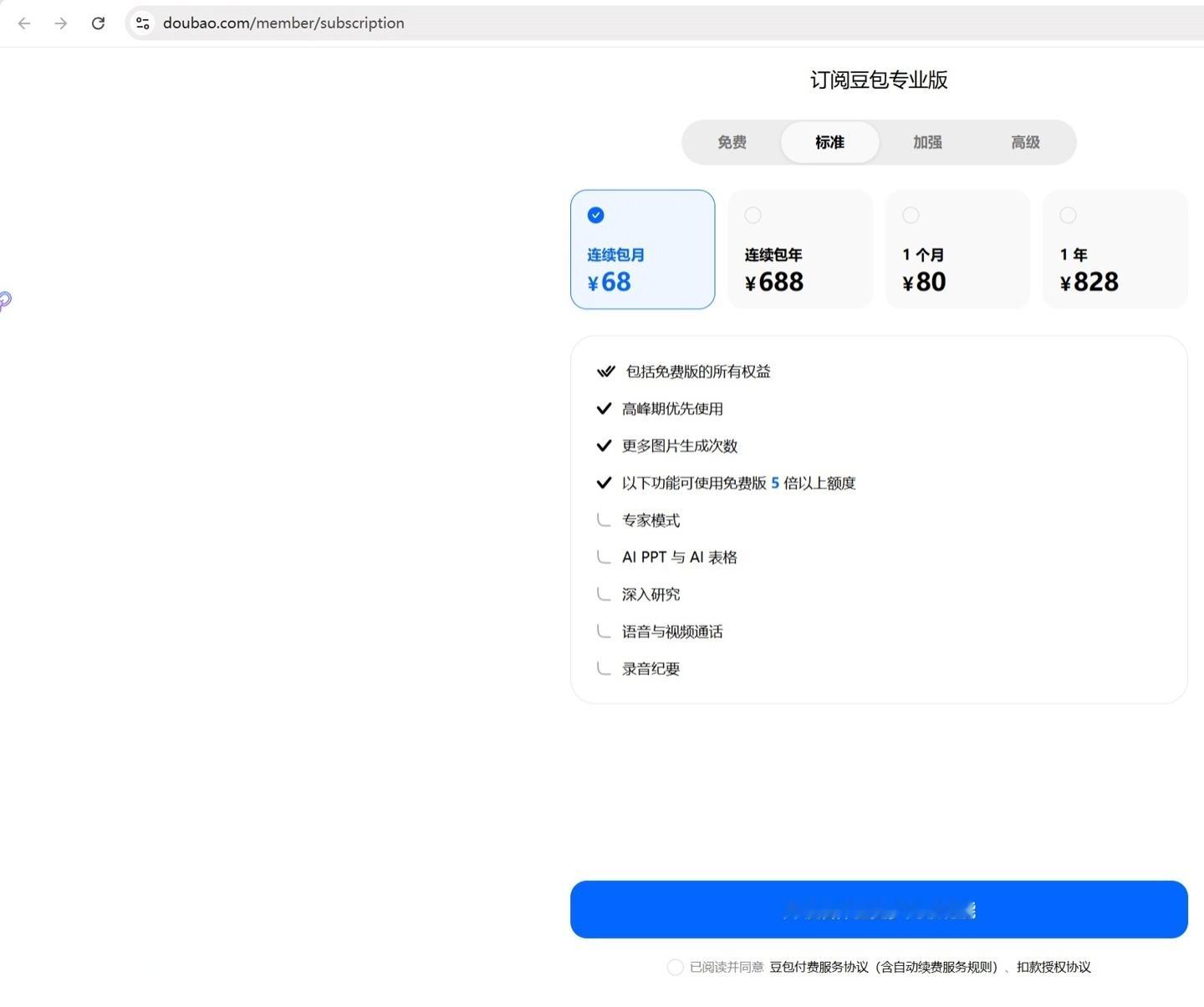
Task: Click the checkmark beside 高峰期优先使用
Action: (604, 409)
